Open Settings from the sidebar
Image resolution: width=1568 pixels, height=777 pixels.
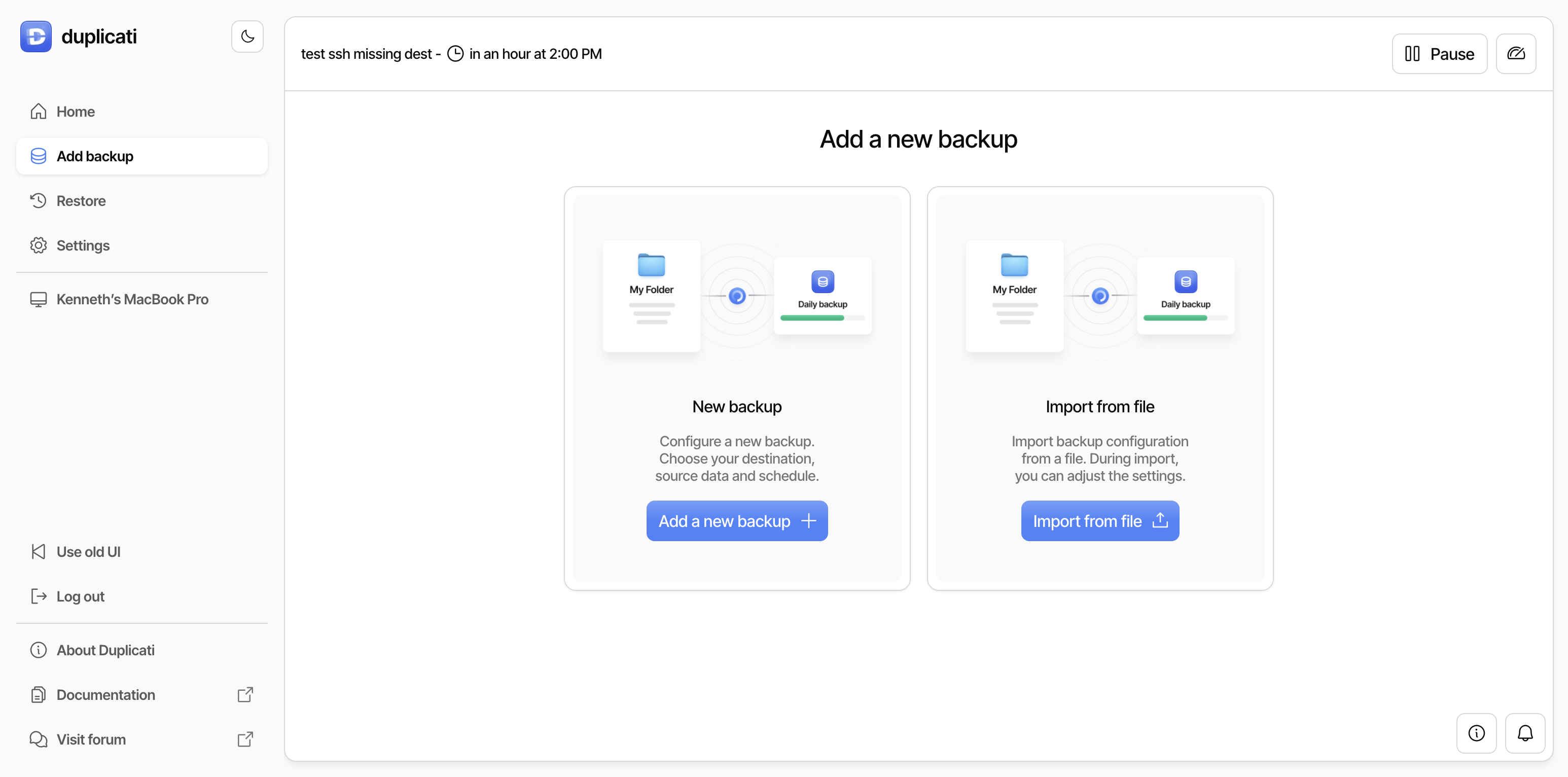[83, 245]
